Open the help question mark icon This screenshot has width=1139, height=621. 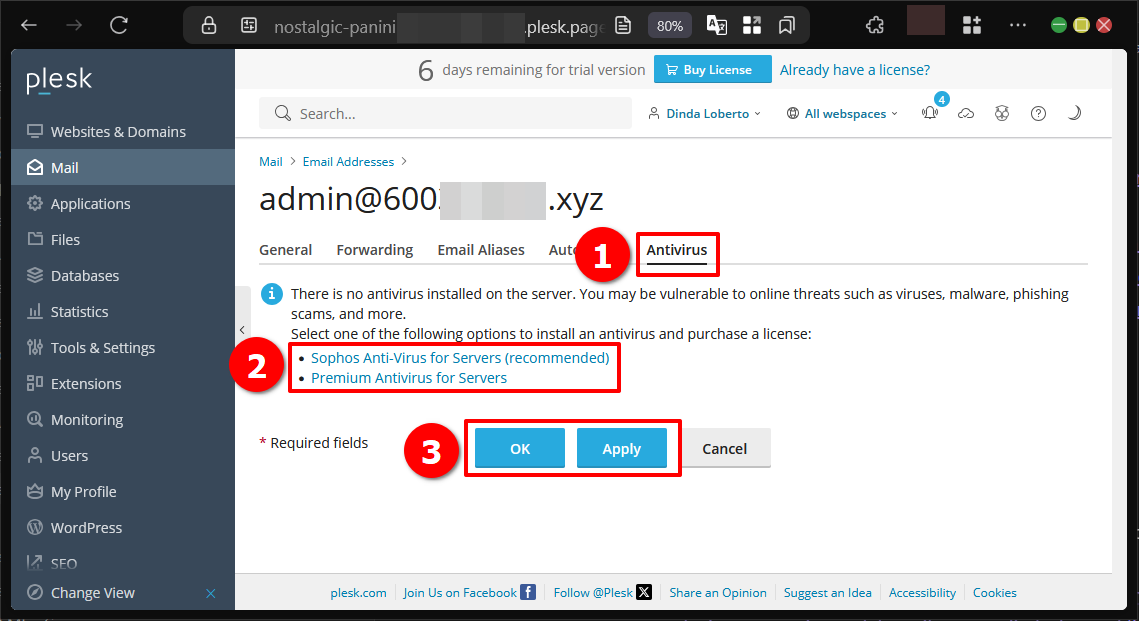click(1038, 114)
